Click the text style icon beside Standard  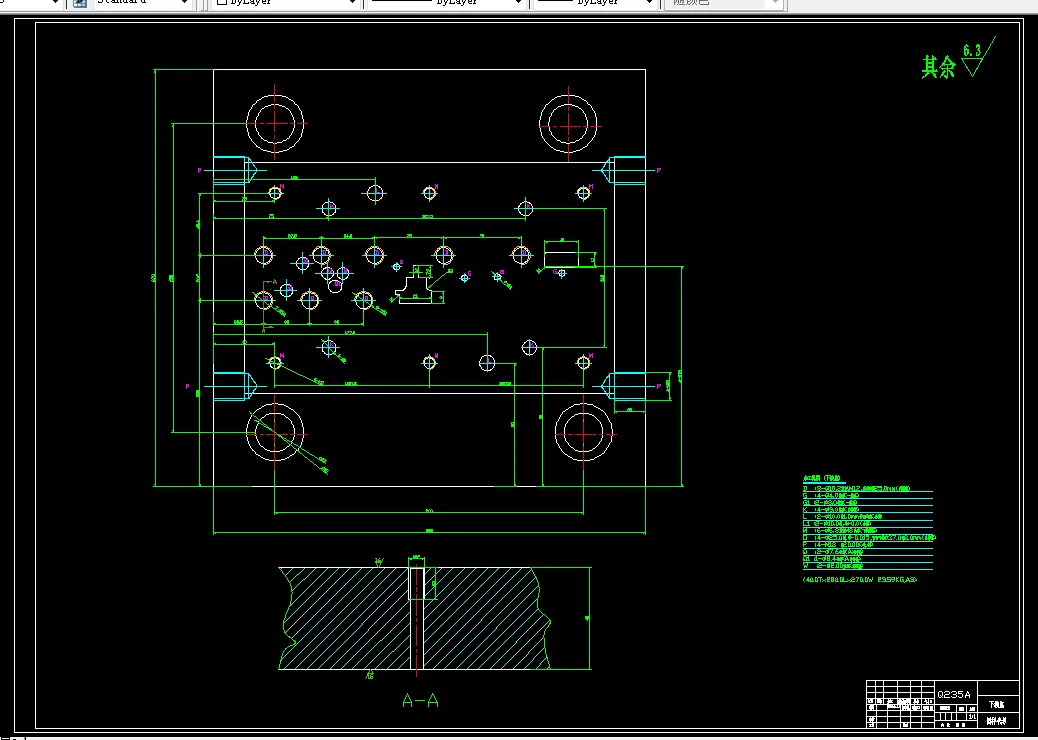click(x=80, y=3)
